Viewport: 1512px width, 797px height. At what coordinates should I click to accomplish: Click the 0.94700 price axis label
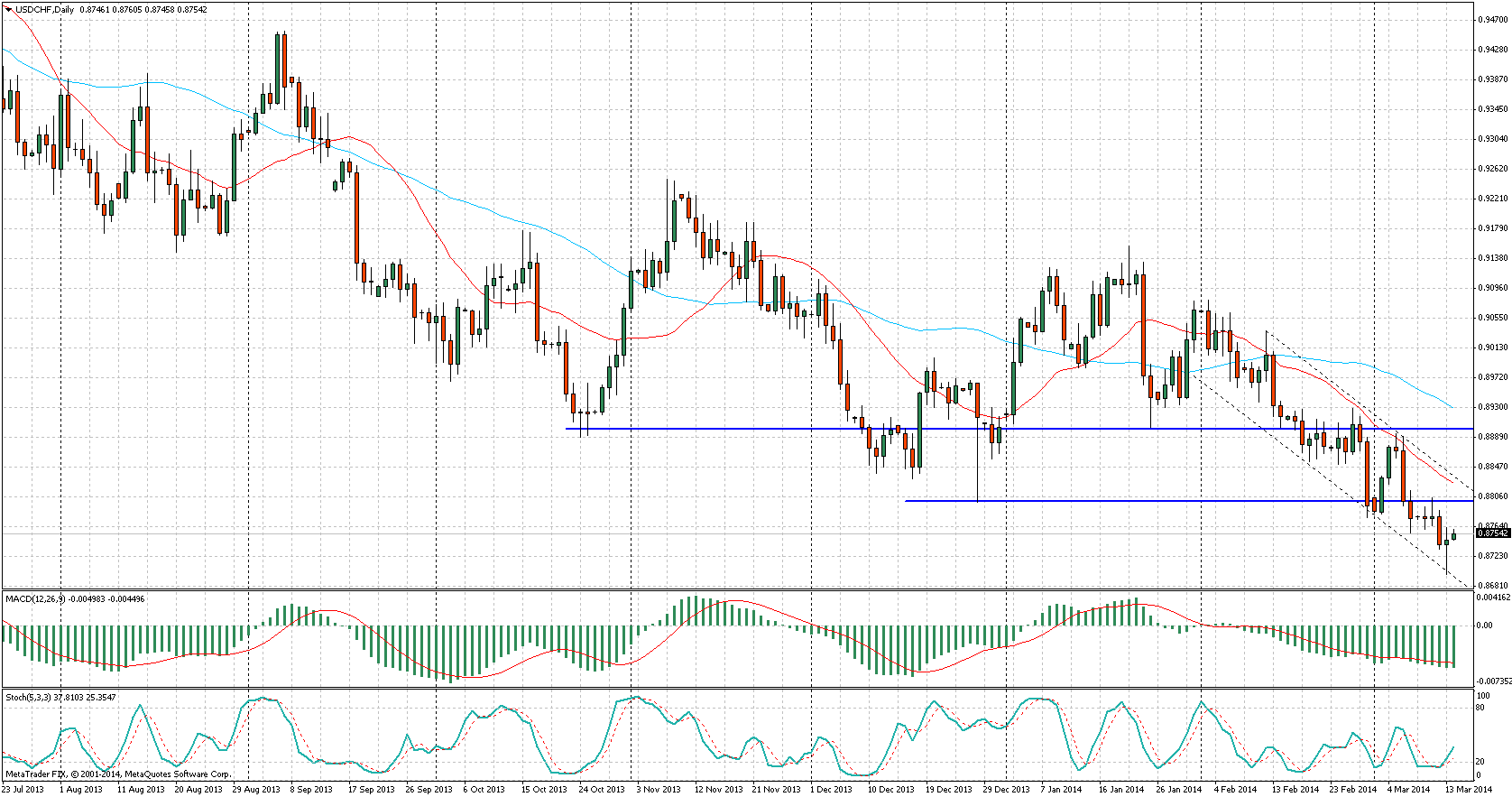pos(1492,19)
